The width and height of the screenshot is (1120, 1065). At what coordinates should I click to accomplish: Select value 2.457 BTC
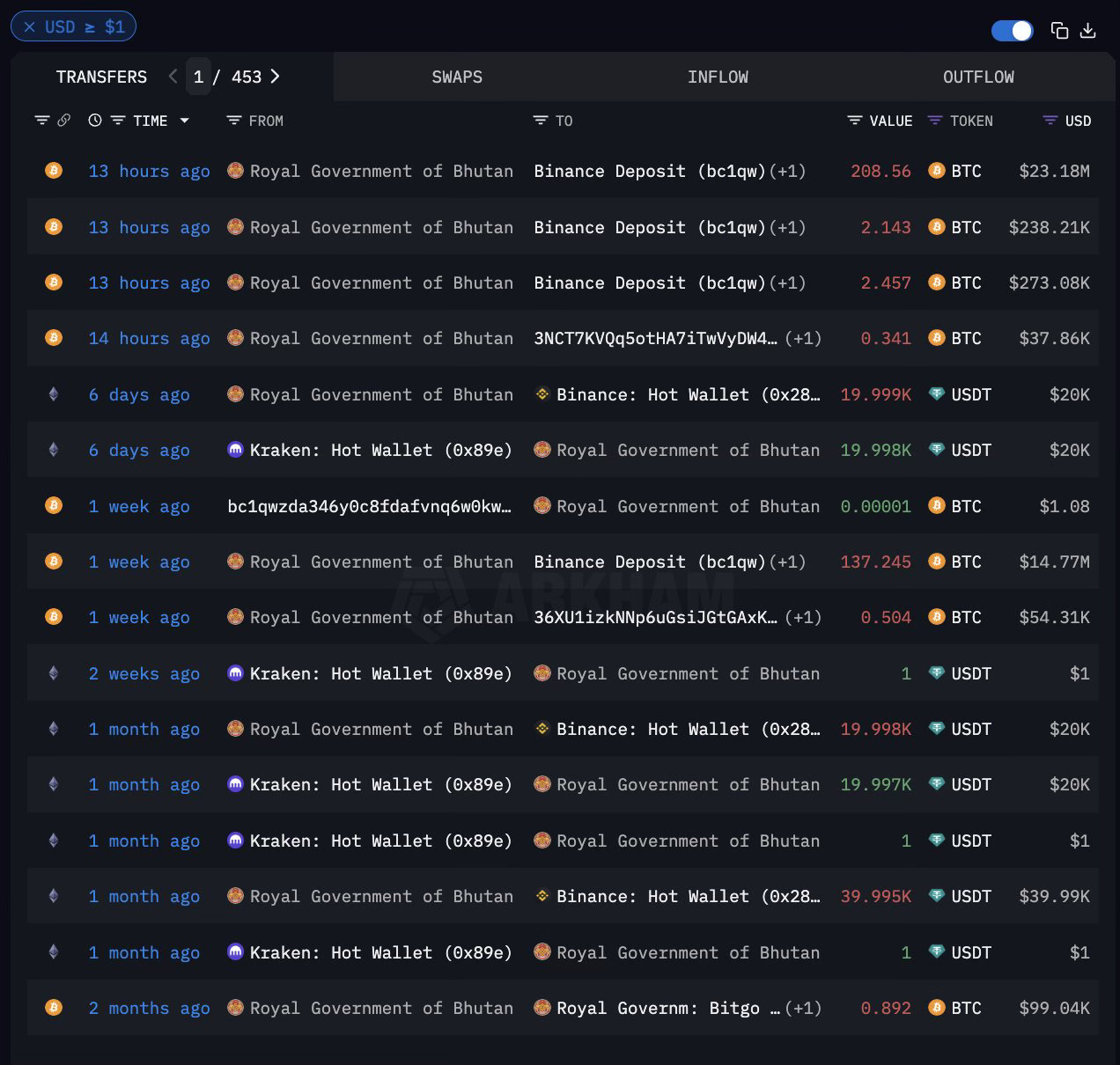pos(886,283)
